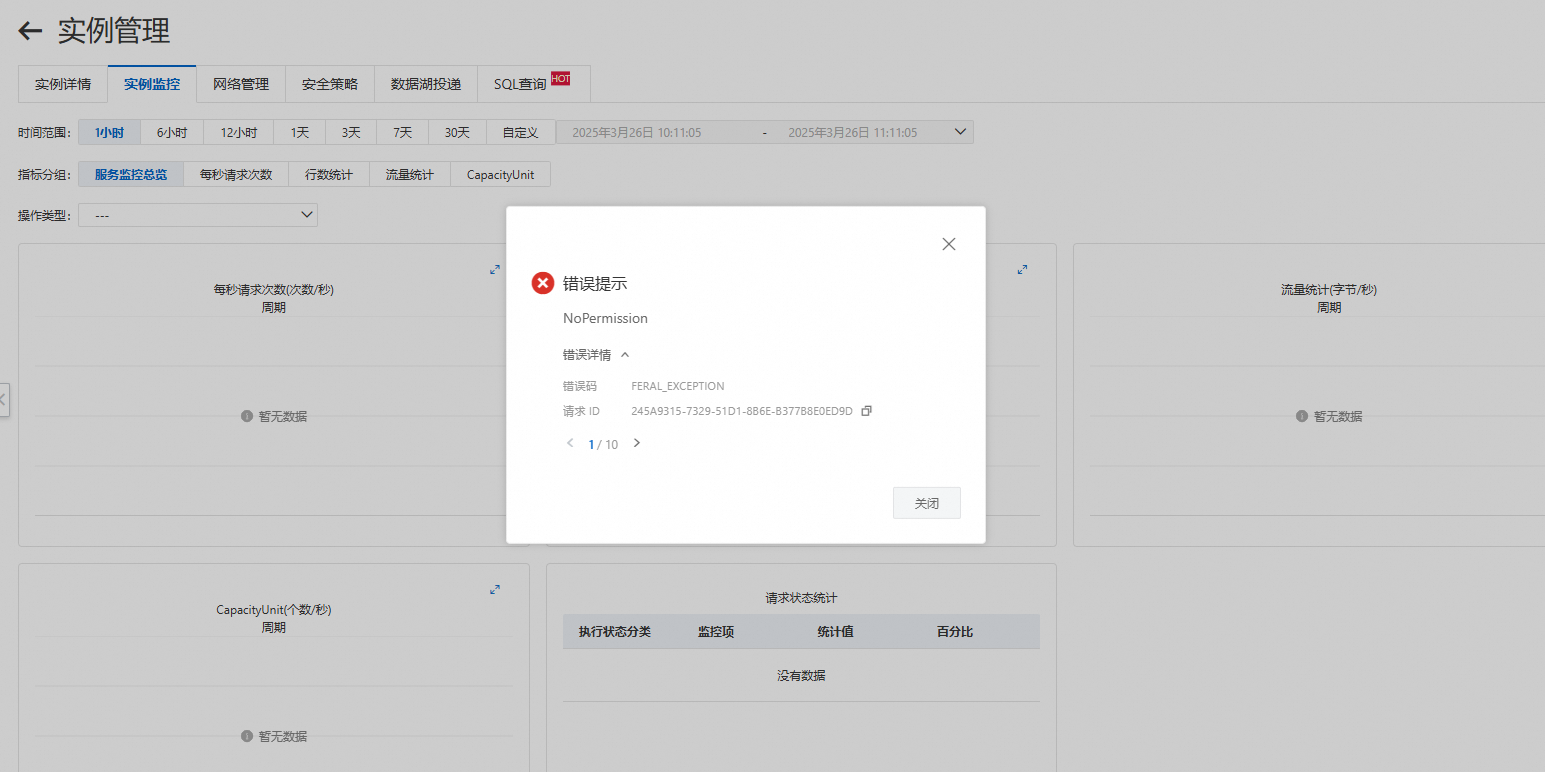Screen dimensions: 1545x772
Task: Click the info icon in the CapacityUnit chart
Action: pos(247,736)
